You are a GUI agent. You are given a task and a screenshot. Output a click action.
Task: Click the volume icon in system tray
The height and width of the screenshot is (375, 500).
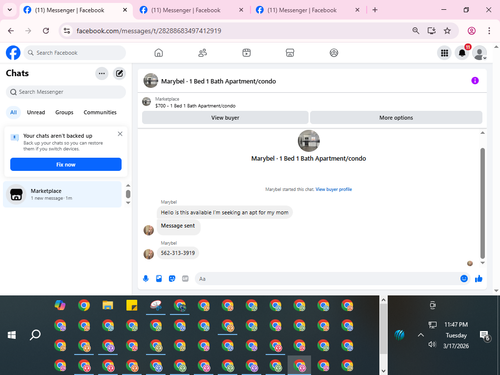pos(432,344)
